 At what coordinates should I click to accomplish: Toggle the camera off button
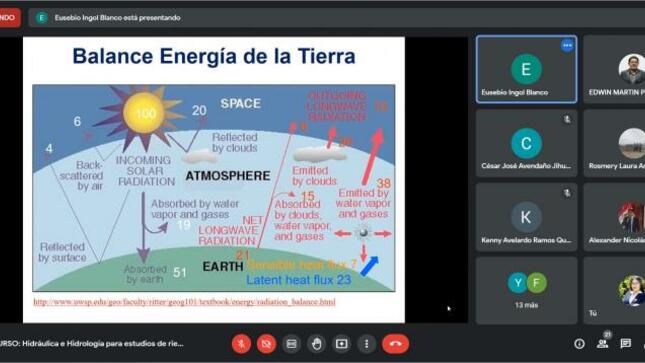pyautogui.click(x=267, y=344)
